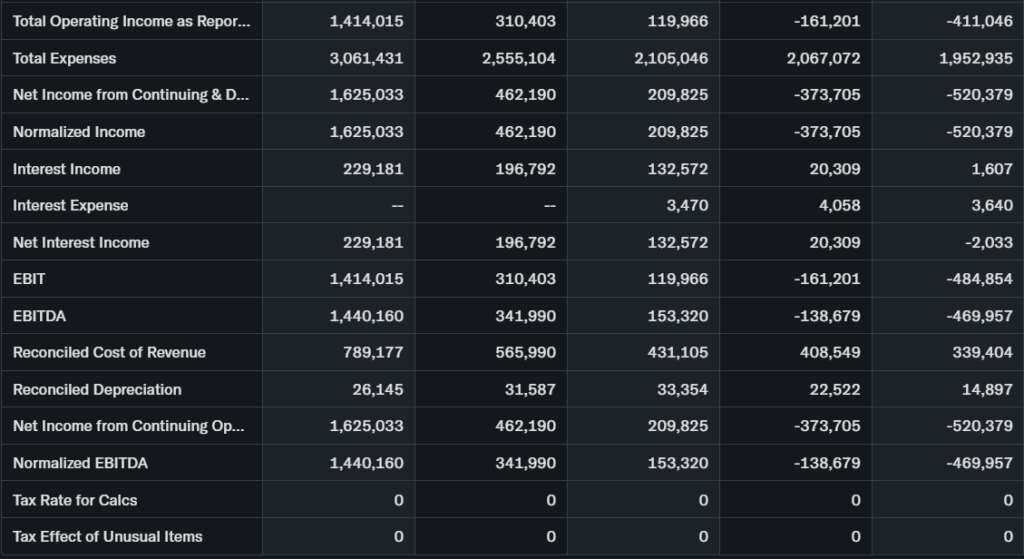The image size is (1024, 559).
Task: Select the Reconciled Depreciation row label
Action: coord(97,389)
